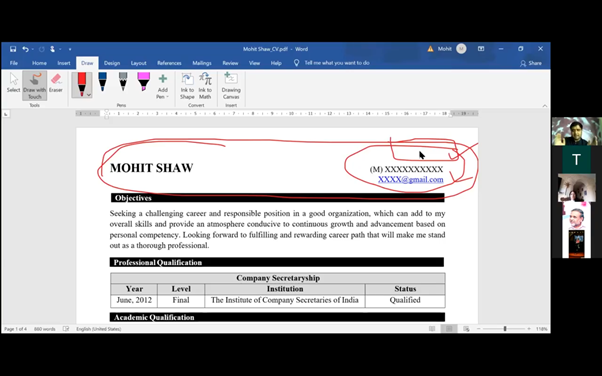
Task: Click Ink to Shape
Action: click(x=187, y=86)
